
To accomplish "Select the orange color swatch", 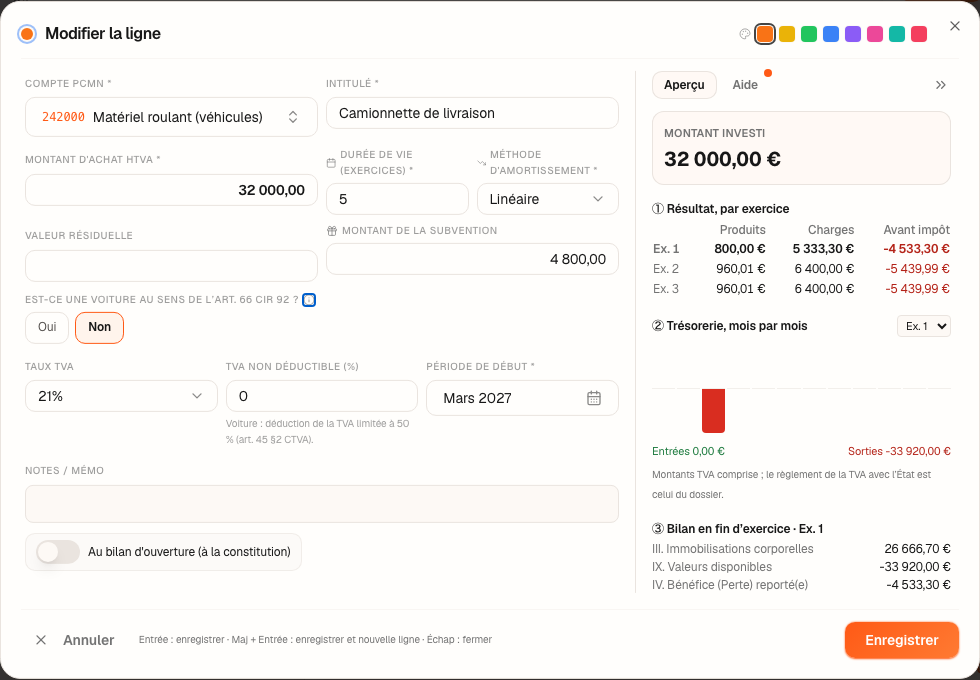I will [x=765, y=34].
